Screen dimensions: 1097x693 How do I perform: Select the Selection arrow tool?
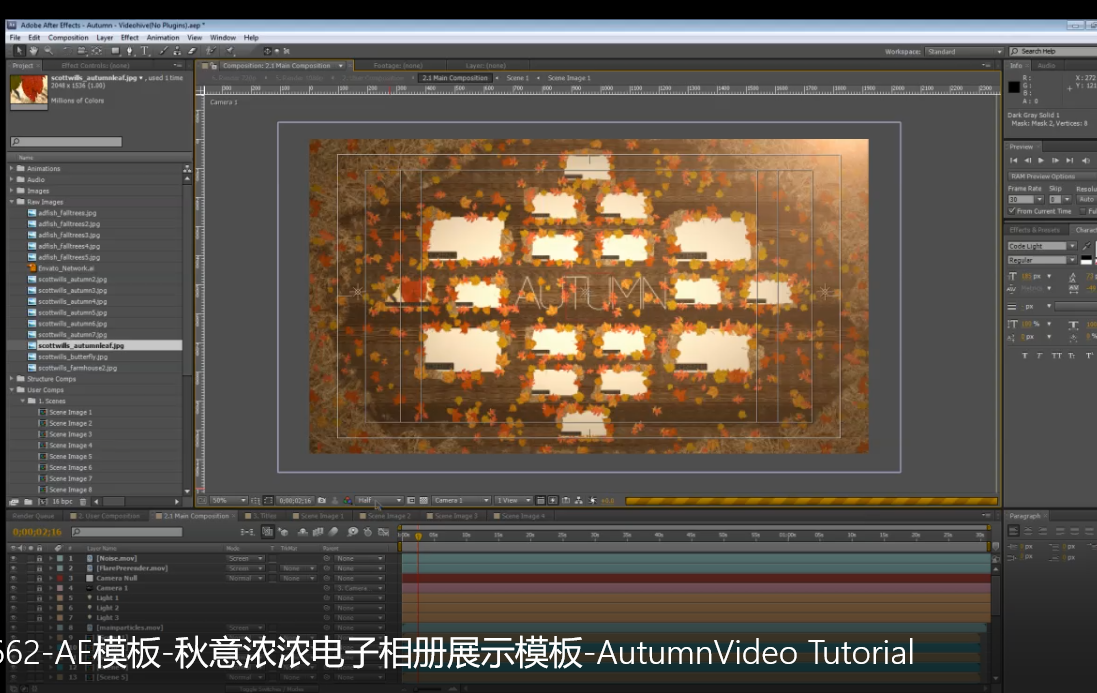[19, 51]
